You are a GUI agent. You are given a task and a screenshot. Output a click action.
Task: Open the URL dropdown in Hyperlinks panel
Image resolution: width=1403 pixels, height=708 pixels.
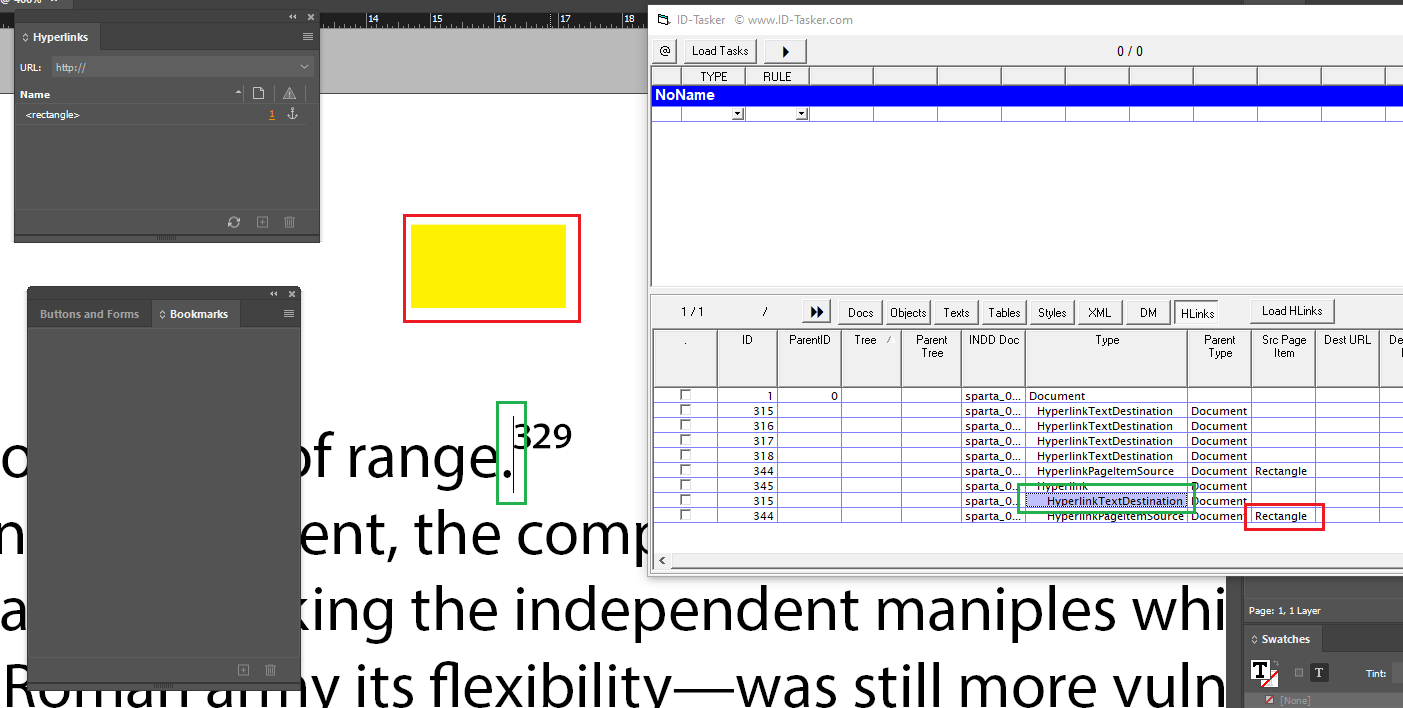[303, 66]
